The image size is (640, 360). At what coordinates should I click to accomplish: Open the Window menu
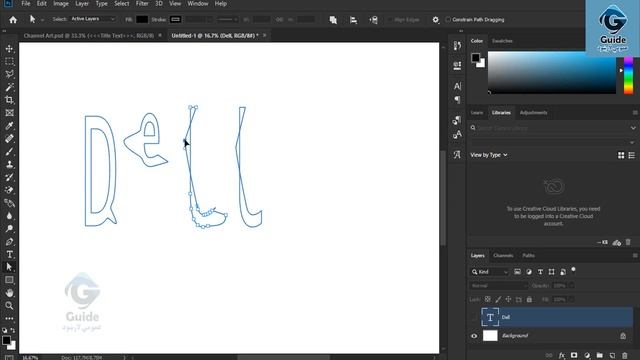click(198, 4)
